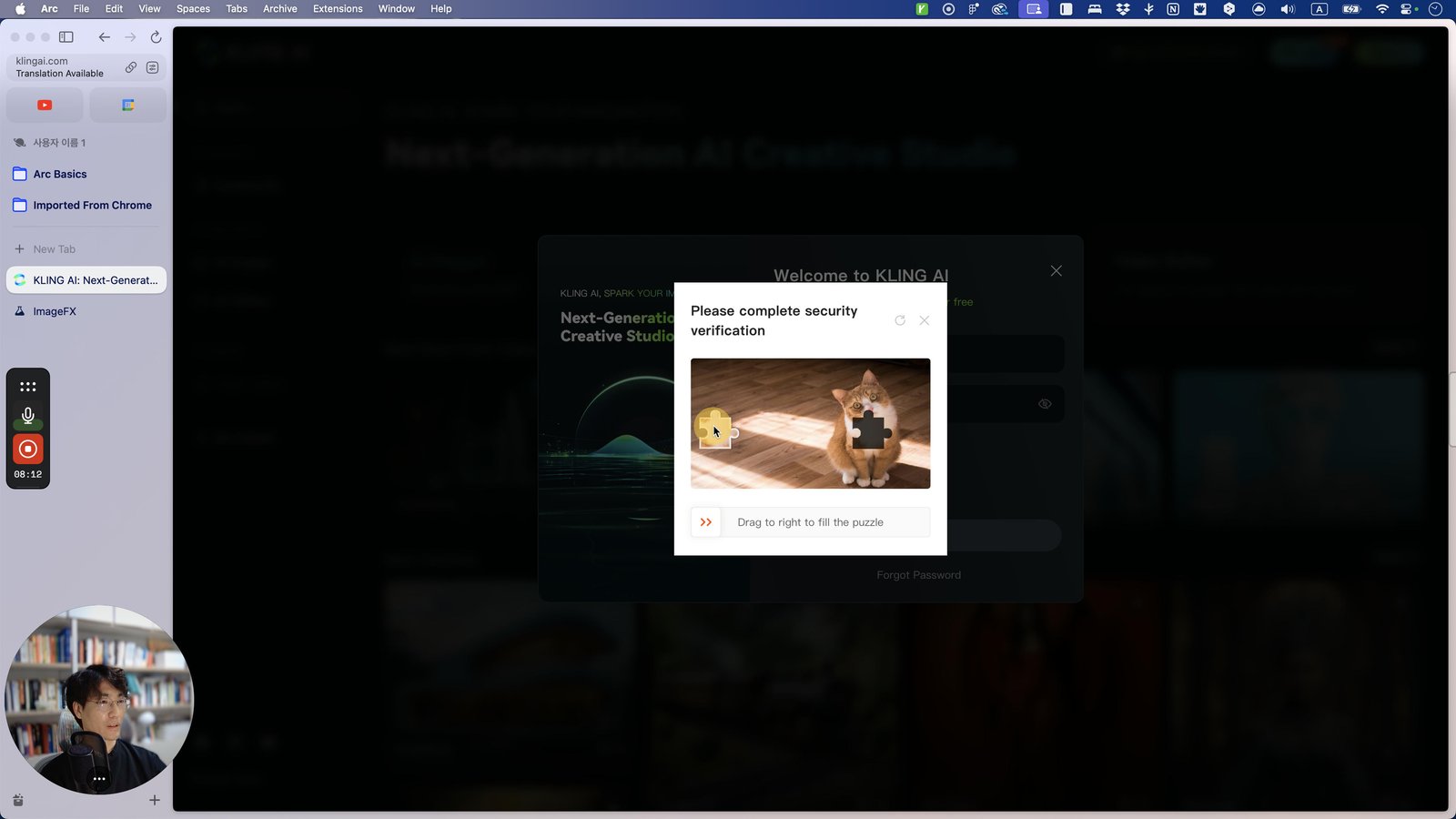Close the security verification dialog
Image resolution: width=1456 pixels, height=819 pixels.
click(925, 320)
